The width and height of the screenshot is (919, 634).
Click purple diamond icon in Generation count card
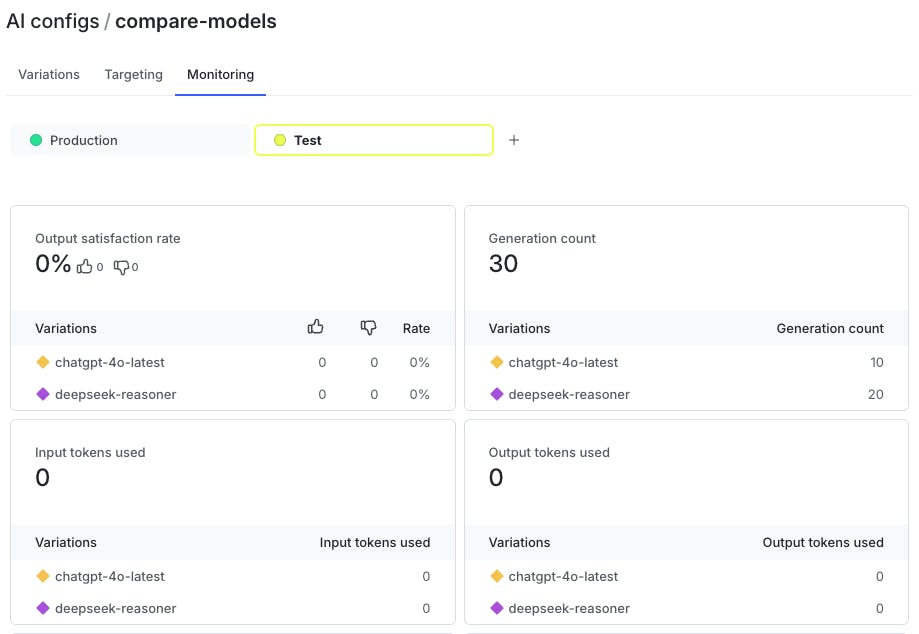pyautogui.click(x=496, y=394)
